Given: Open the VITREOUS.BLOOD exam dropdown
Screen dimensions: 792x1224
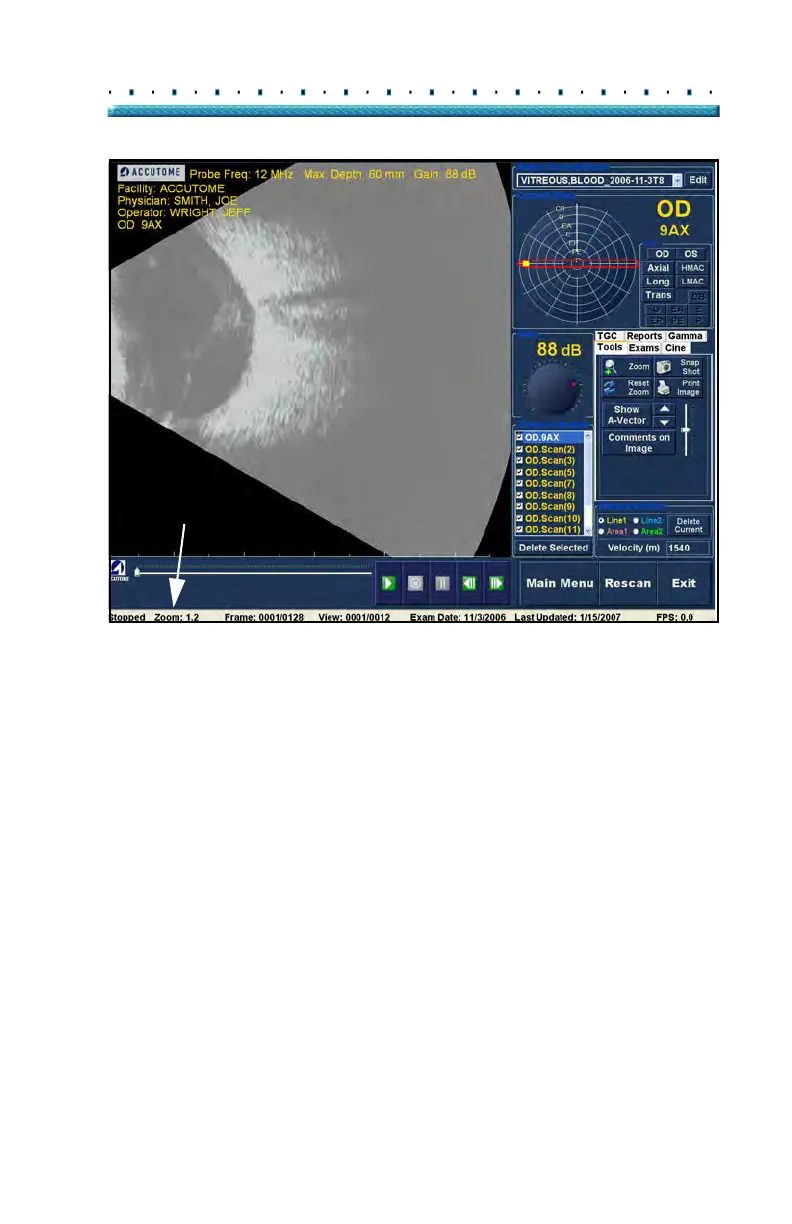Looking at the screenshot, I should click(677, 181).
